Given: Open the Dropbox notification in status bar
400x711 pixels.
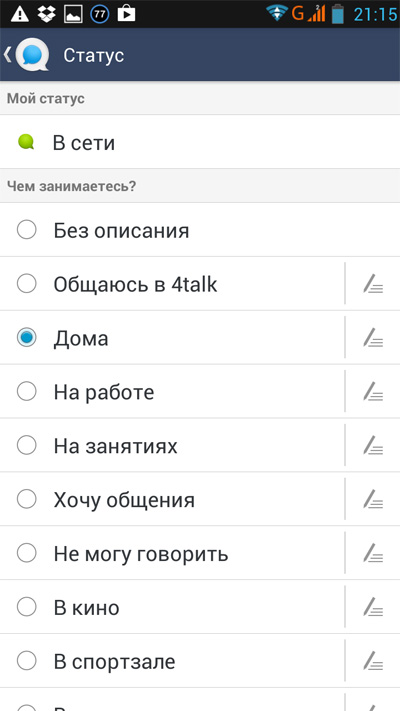Looking at the screenshot, I should (x=46, y=14).
